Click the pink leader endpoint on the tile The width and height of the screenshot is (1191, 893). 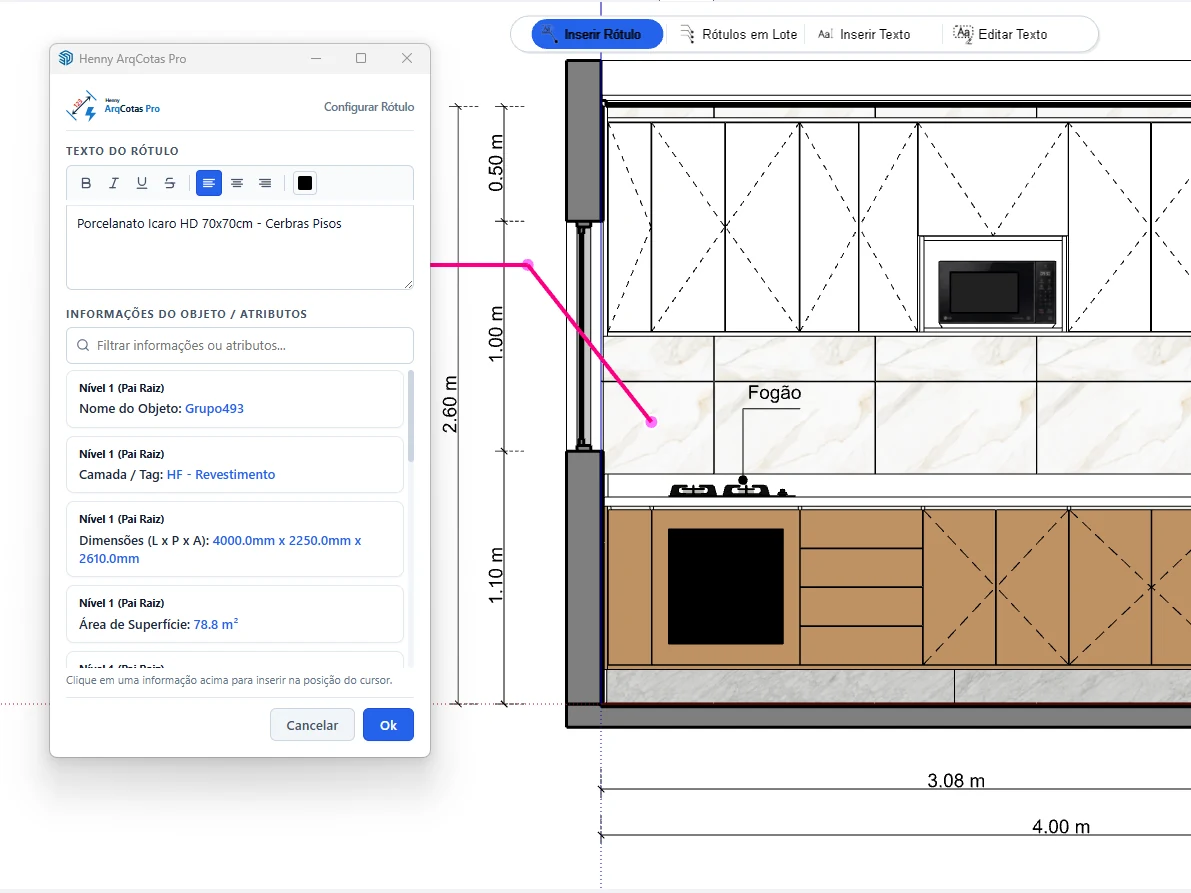pos(651,422)
